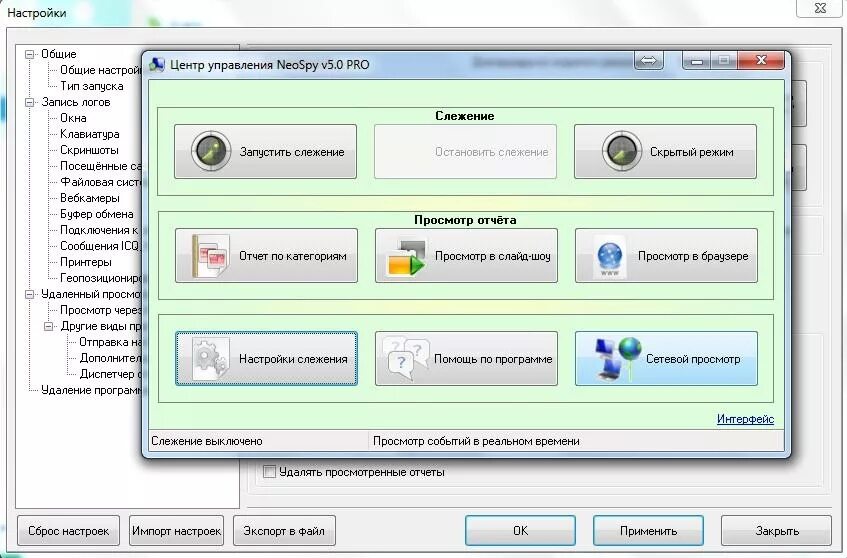
Task: Open Сетевой просмотр
Action: [x=666, y=359]
